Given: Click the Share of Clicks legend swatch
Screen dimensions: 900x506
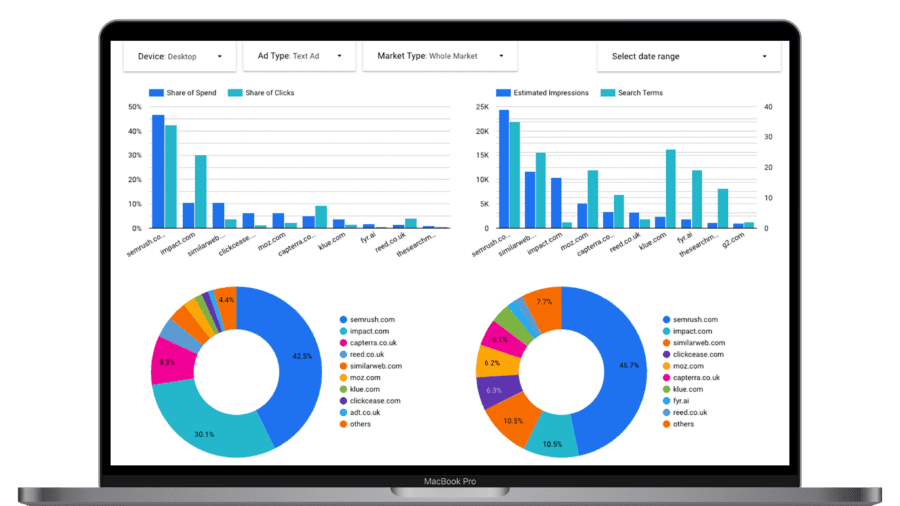Looking at the screenshot, I should click(x=235, y=93).
